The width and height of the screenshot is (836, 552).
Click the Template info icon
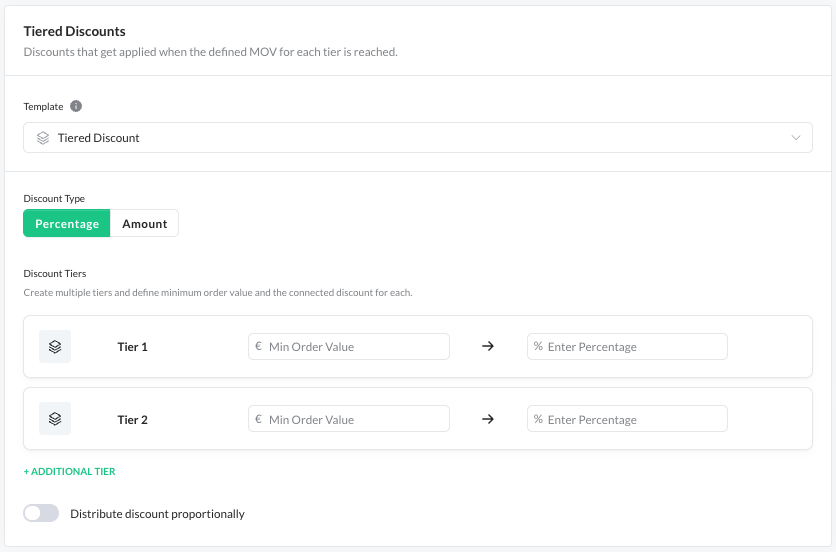(76, 106)
